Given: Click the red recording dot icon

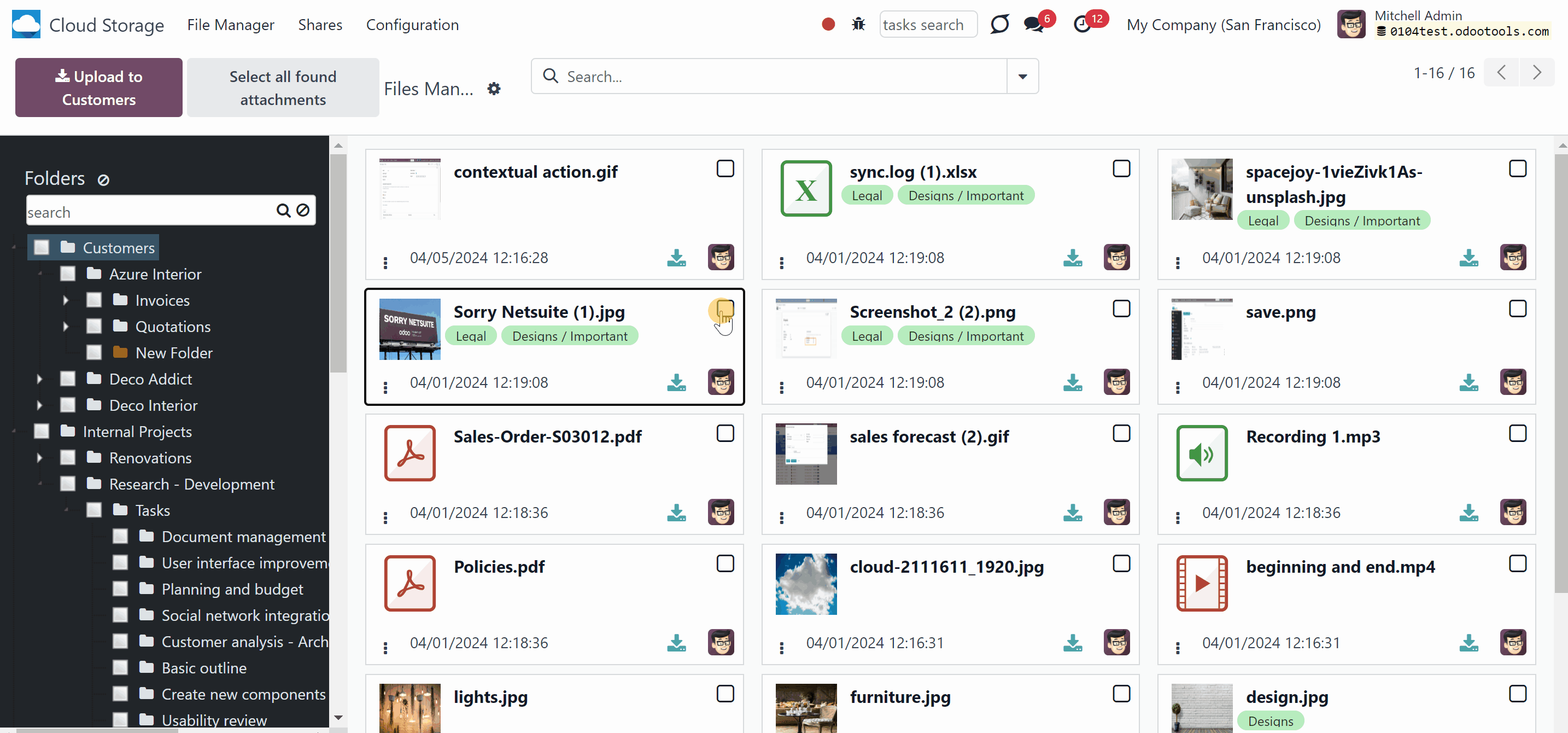Looking at the screenshot, I should [828, 25].
